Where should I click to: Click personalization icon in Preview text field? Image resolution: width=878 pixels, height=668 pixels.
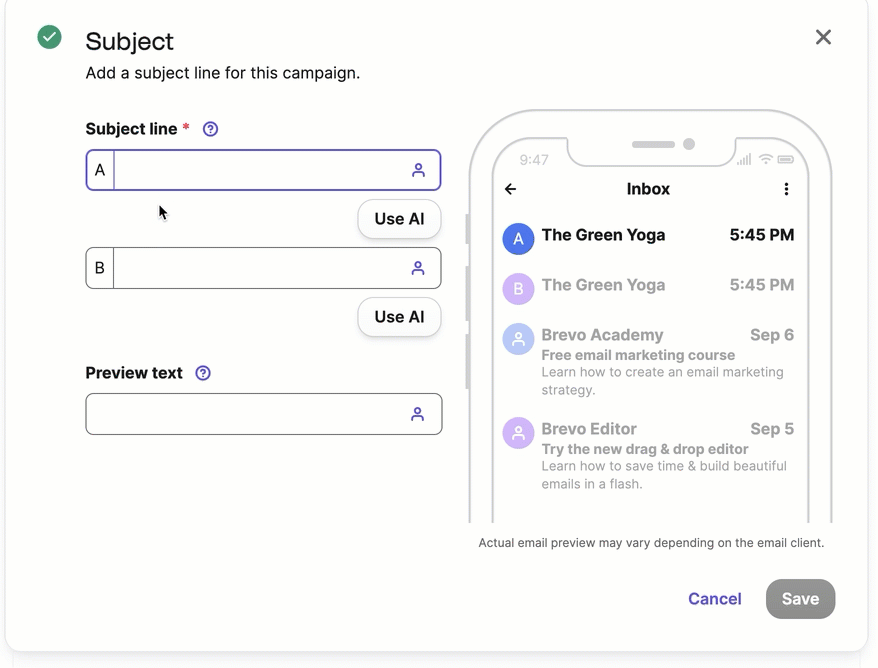(x=418, y=414)
